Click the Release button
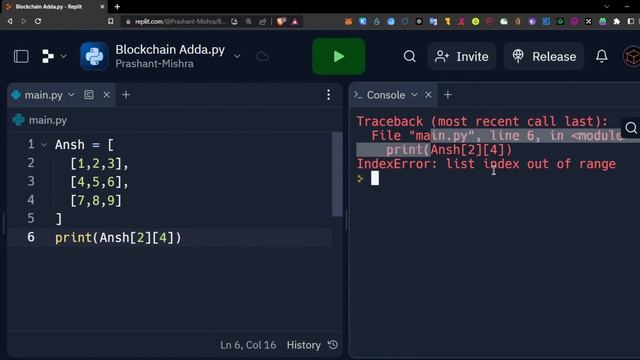This screenshot has width=640, height=360. pyautogui.click(x=544, y=56)
